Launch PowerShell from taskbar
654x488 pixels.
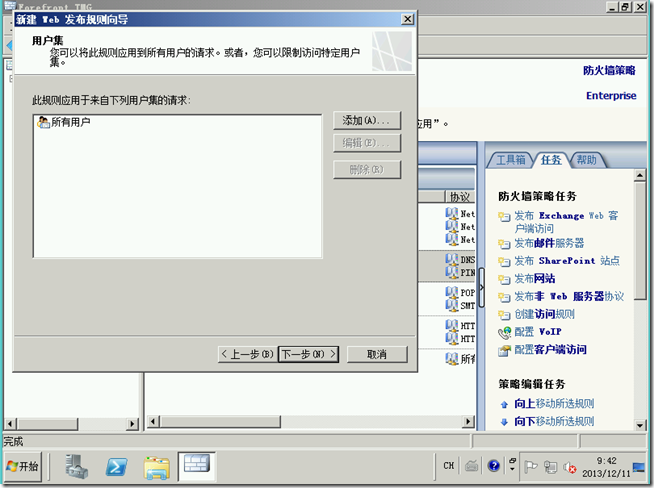click(116, 466)
